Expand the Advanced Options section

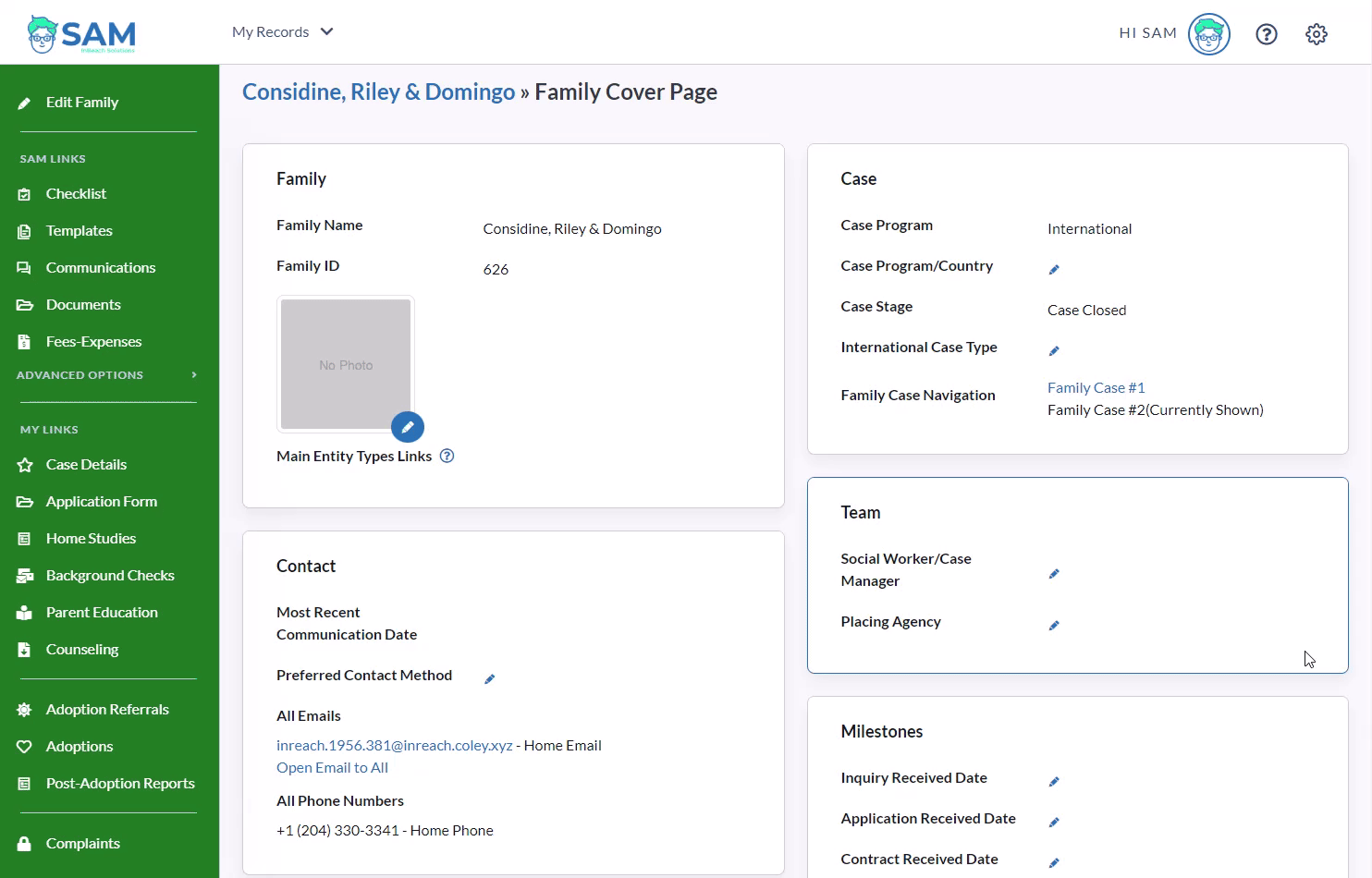107,375
